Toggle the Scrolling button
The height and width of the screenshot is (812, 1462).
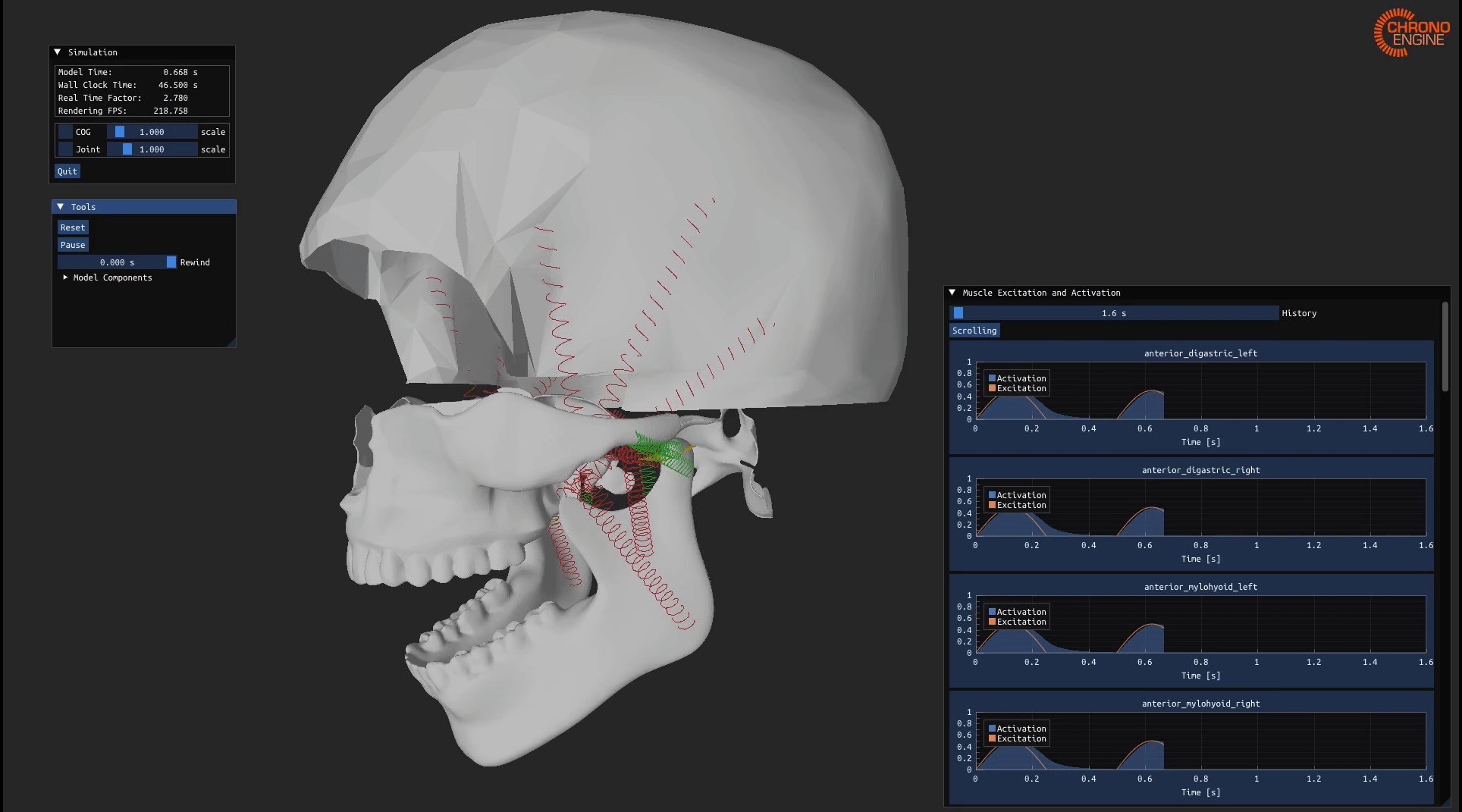tap(974, 331)
